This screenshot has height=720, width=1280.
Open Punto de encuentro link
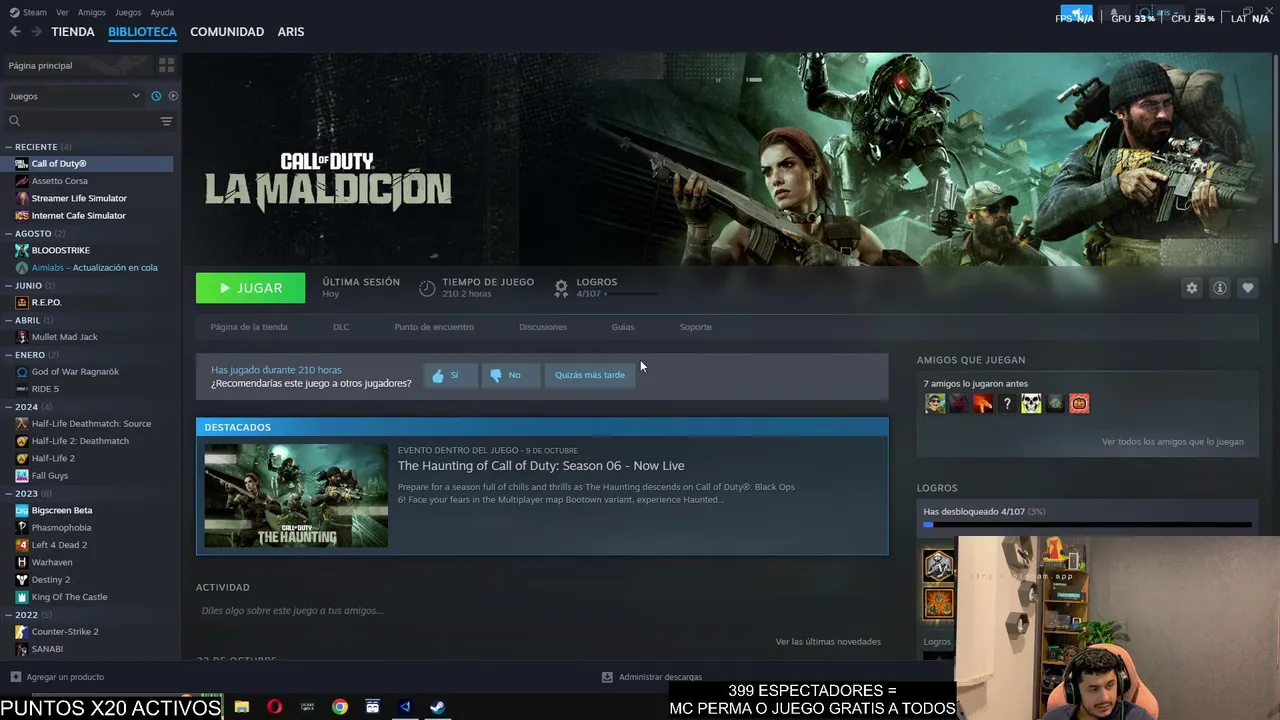click(x=434, y=327)
